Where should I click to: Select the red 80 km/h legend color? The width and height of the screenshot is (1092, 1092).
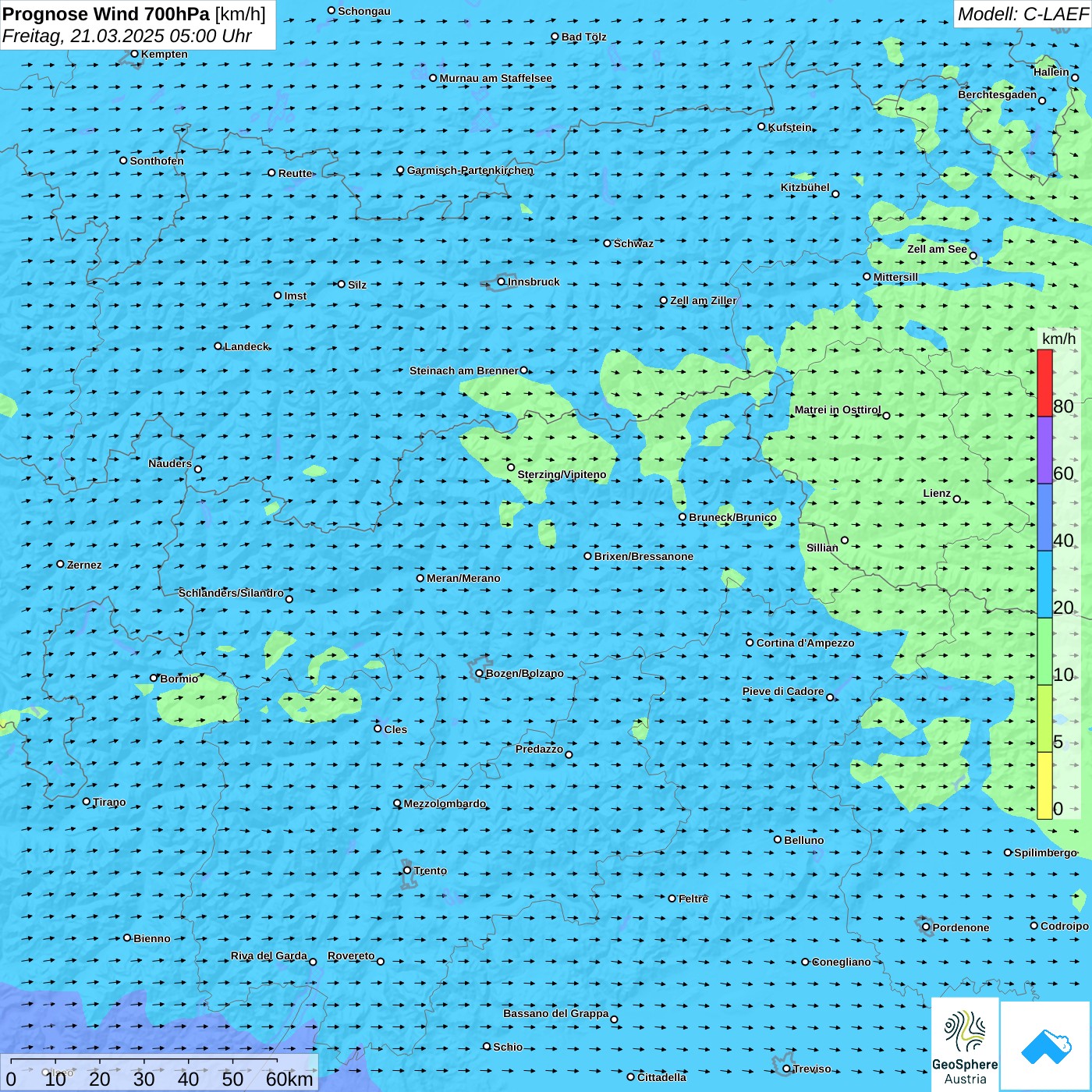coord(1044,383)
